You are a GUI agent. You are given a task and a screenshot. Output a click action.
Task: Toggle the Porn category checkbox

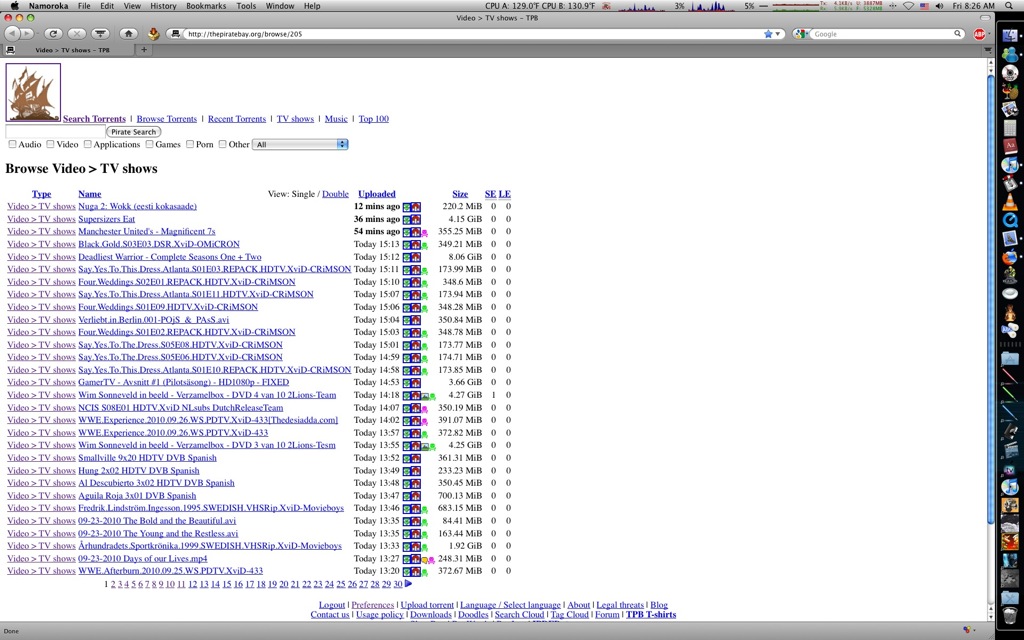pos(190,144)
